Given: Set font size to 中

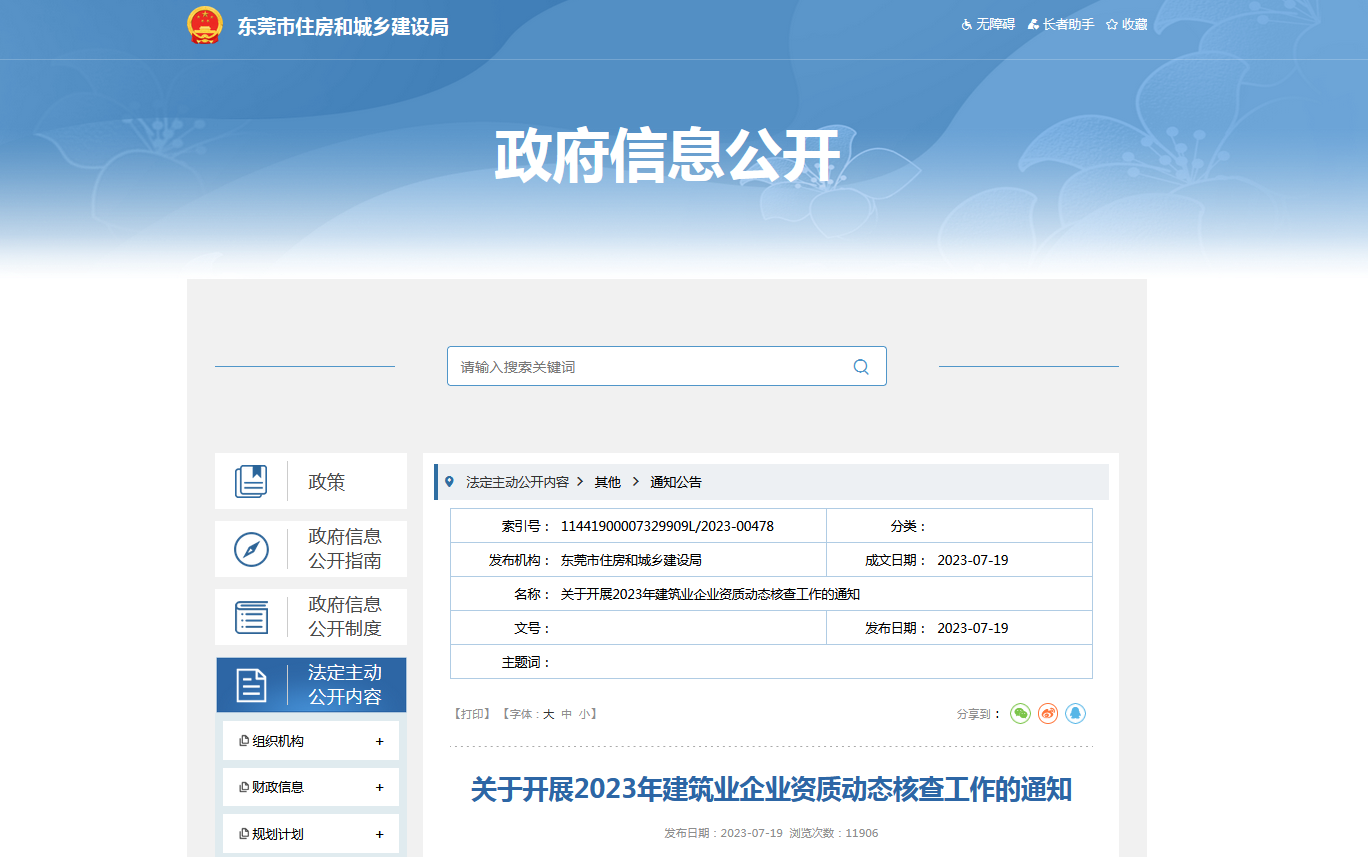Looking at the screenshot, I should [566, 714].
